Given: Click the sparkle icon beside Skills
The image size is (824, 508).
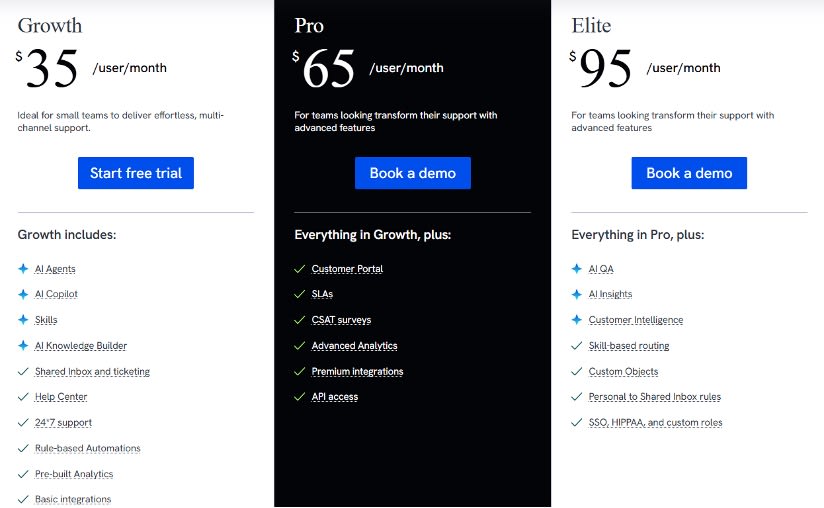Looking at the screenshot, I should (x=23, y=319).
